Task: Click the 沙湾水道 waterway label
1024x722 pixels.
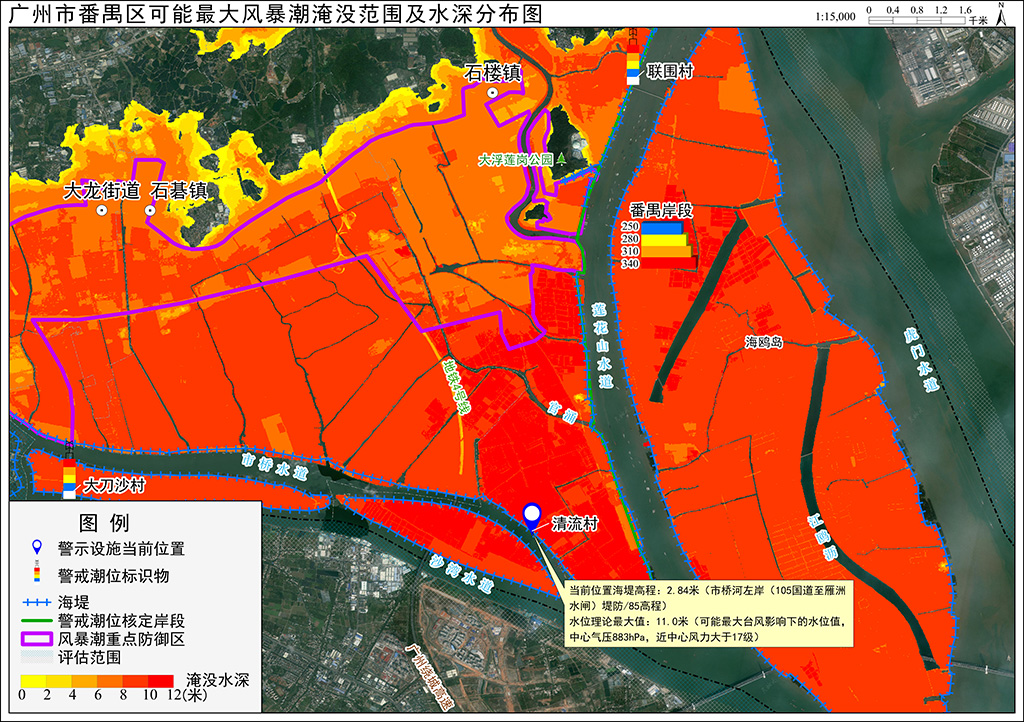Action: 462,573
